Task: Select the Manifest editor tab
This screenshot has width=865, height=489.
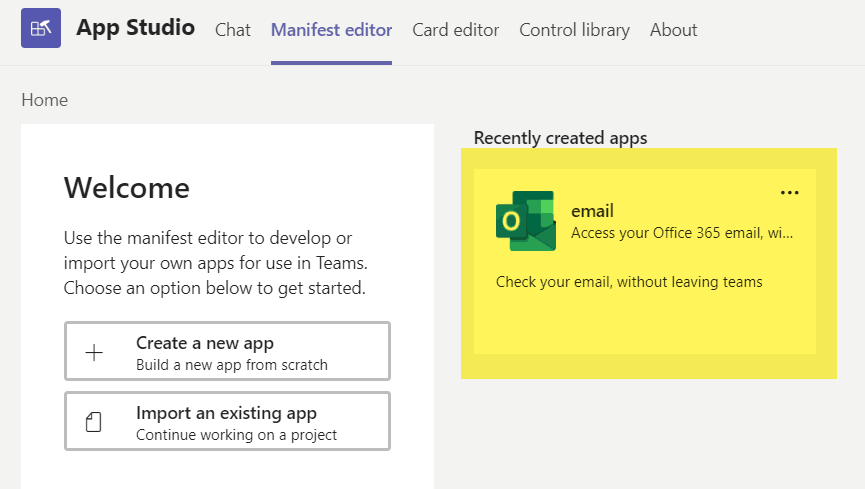Action: [331, 30]
